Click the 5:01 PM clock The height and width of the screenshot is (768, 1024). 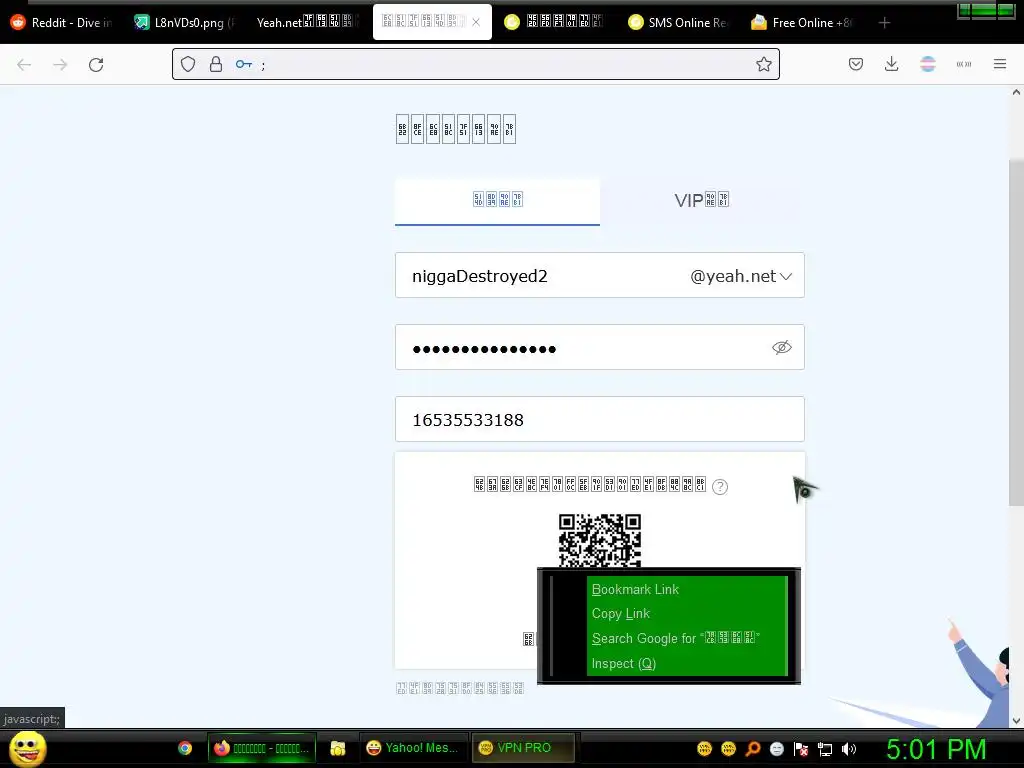[936, 749]
